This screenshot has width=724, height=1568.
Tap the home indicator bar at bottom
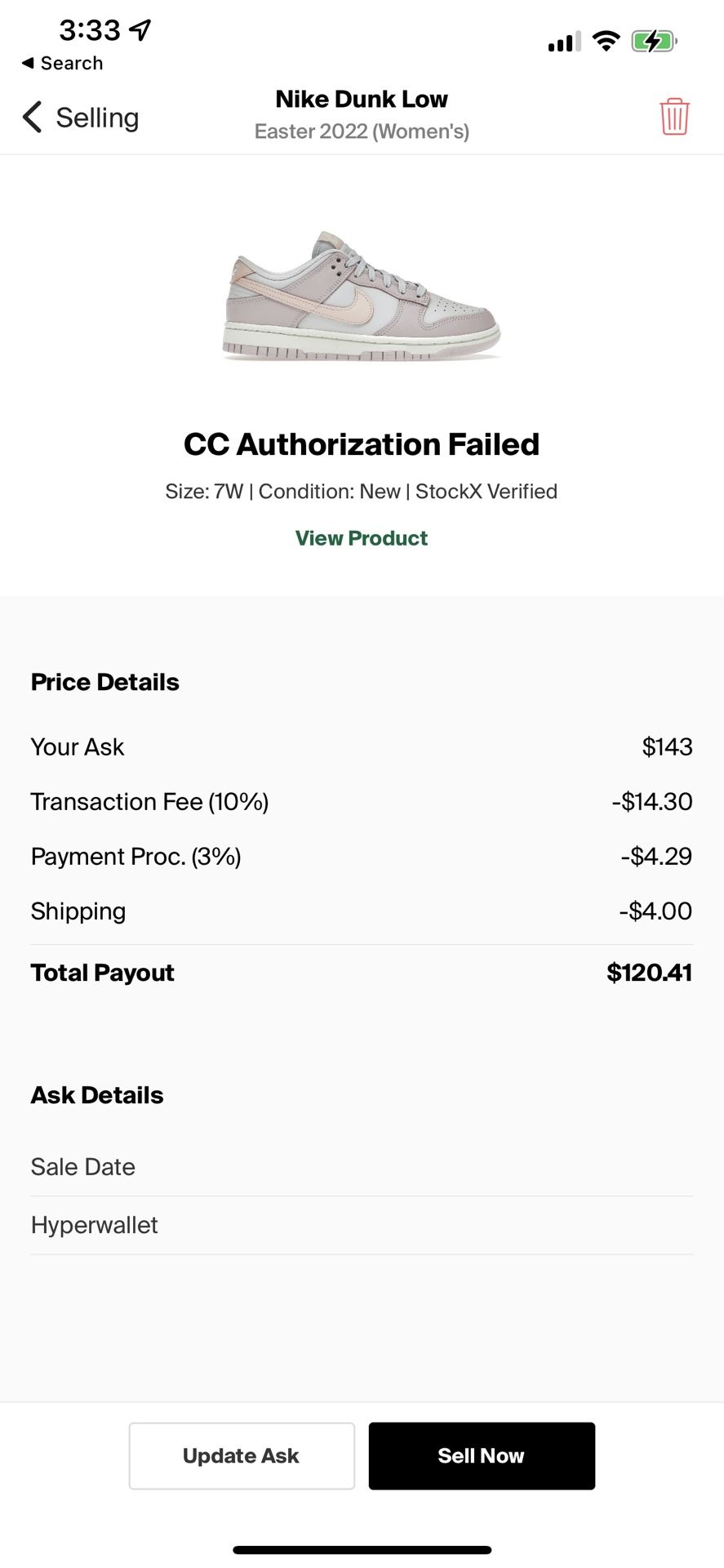coord(362,1548)
